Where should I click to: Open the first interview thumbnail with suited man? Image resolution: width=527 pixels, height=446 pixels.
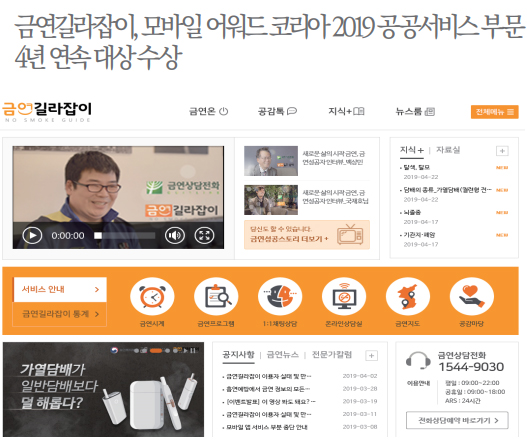tap(271, 161)
